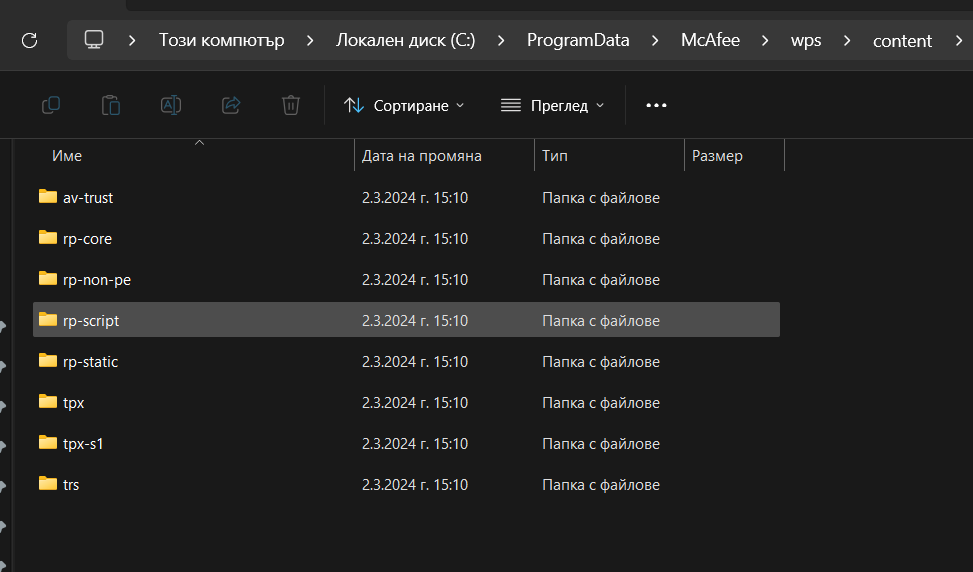
Task: Click the Copy icon in toolbar
Action: pos(51,105)
